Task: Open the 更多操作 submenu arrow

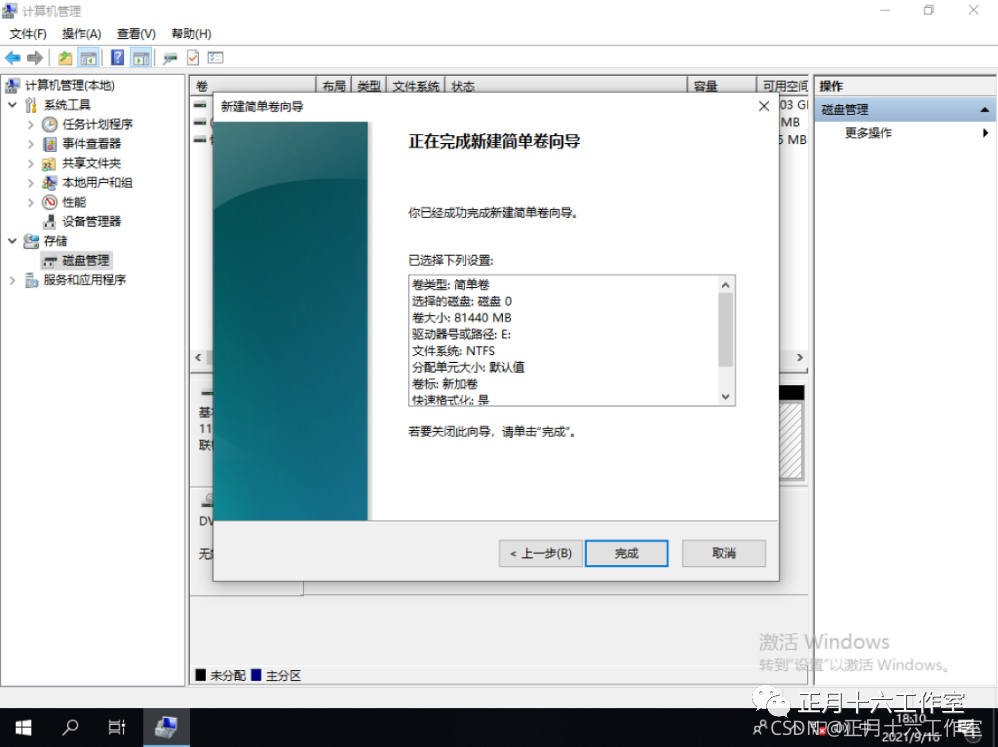Action: pos(984,132)
